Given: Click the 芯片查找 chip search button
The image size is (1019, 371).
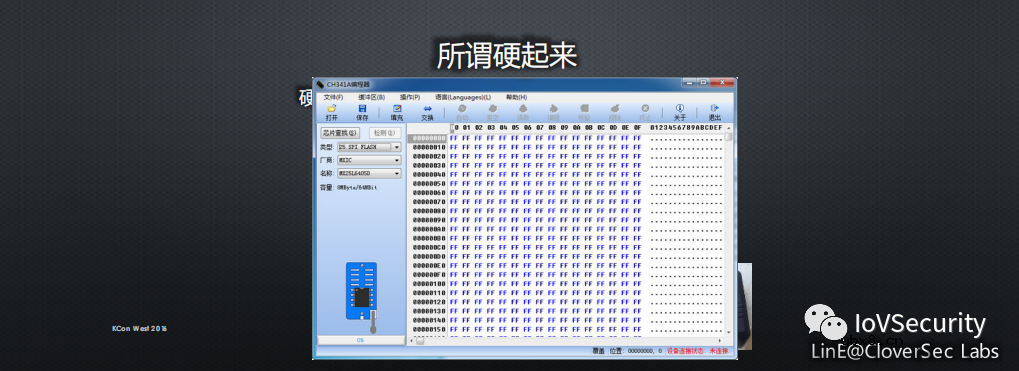Looking at the screenshot, I should (340, 133).
